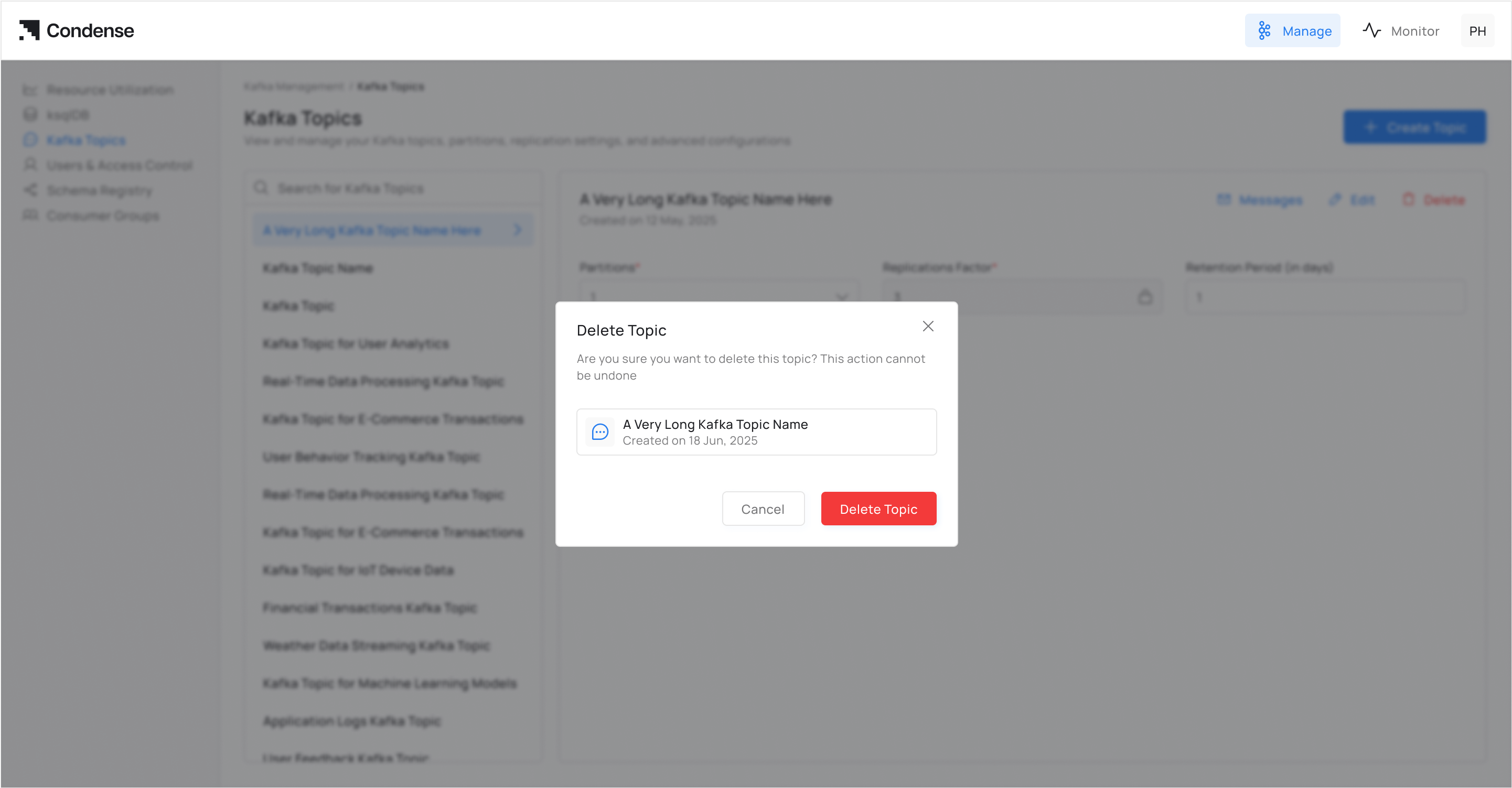Click the topic chat bubble icon
This screenshot has width=1512, height=788.
(x=600, y=433)
